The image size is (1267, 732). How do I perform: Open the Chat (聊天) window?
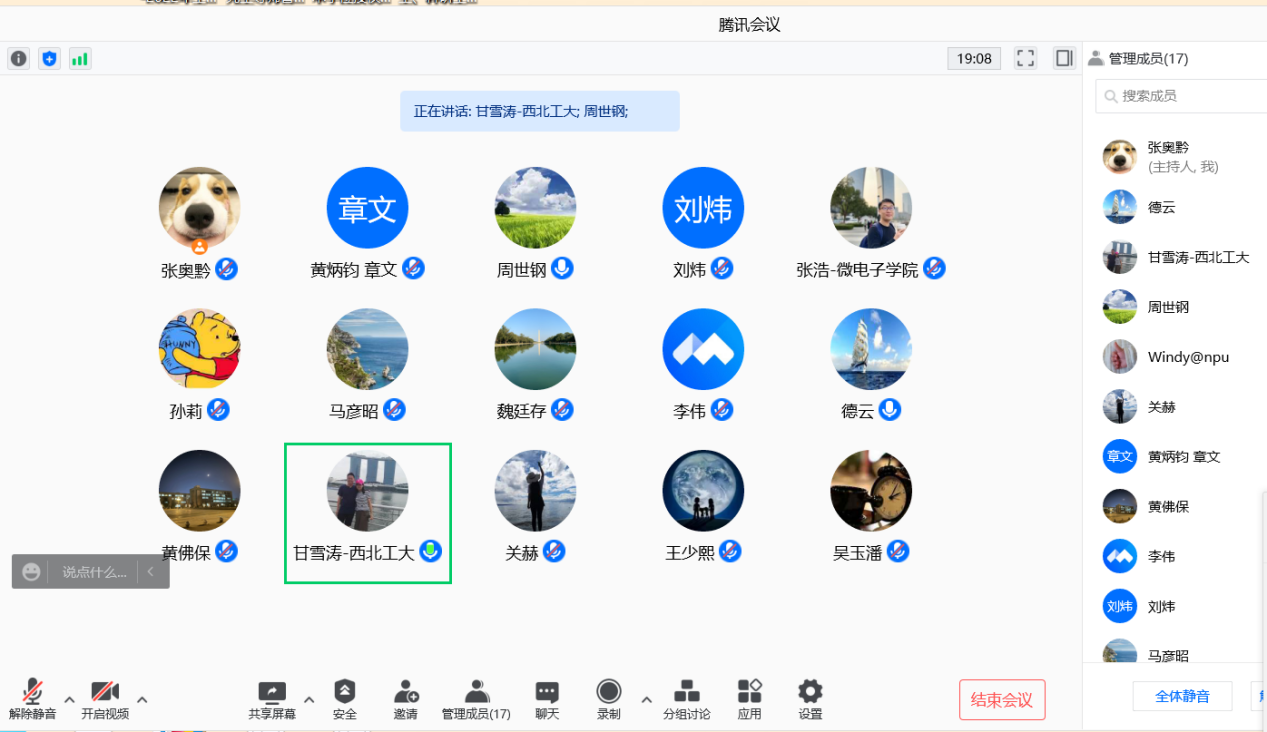click(x=547, y=700)
